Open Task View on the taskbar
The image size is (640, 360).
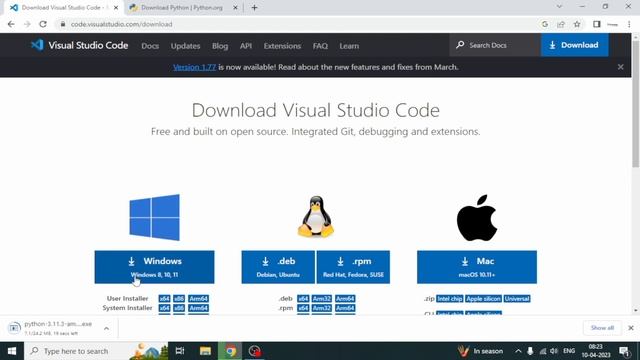tap(180, 351)
